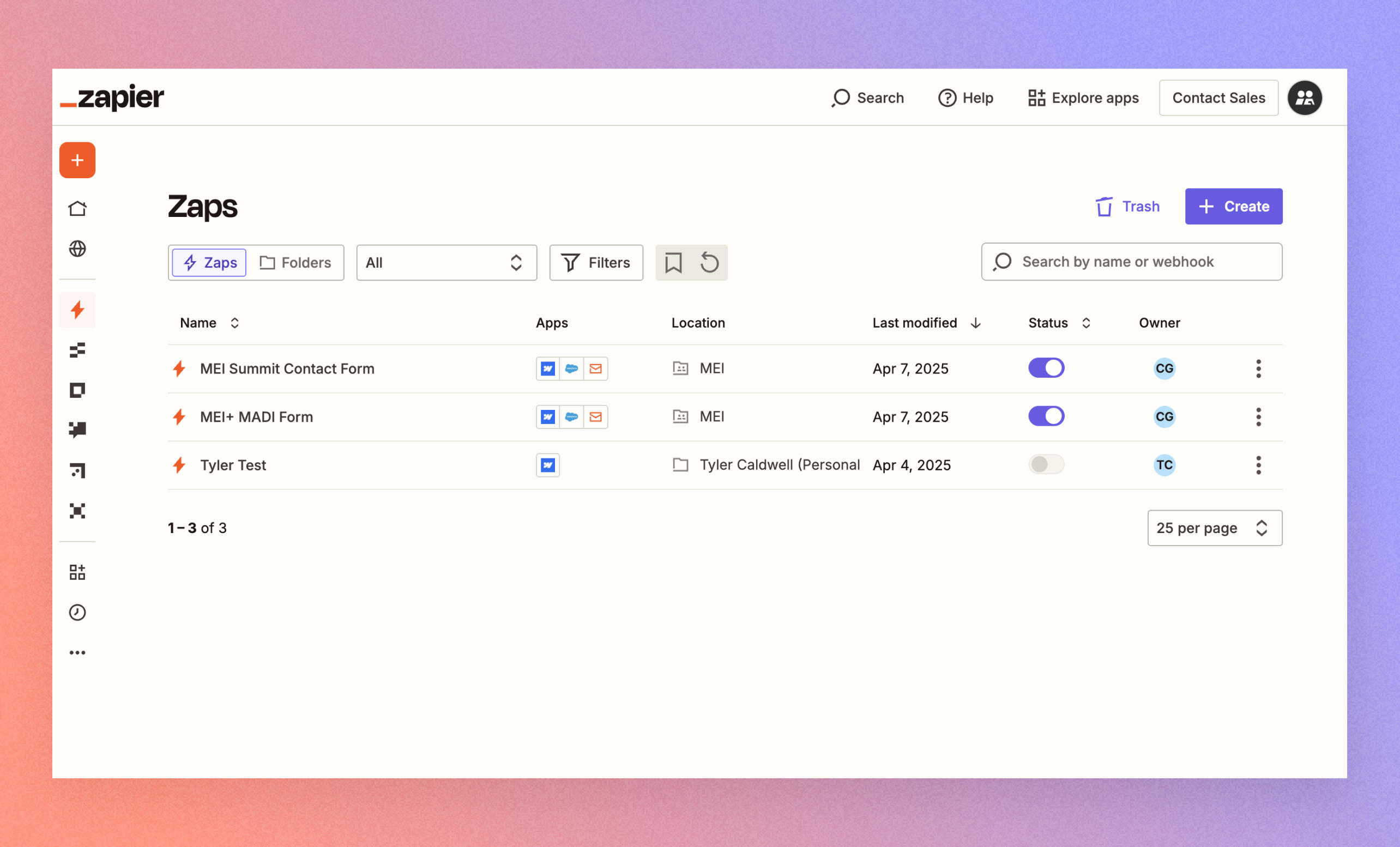The image size is (1400, 847).
Task: Click the Zapier logo
Action: coord(112,98)
